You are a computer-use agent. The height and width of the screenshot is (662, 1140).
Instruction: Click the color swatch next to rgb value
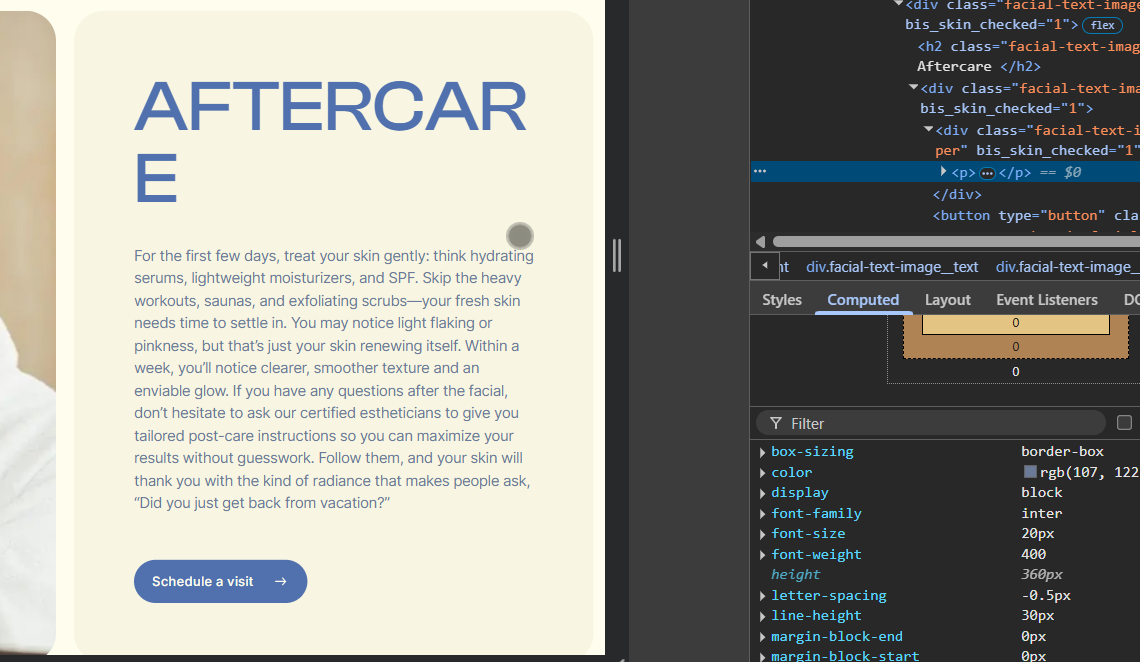1030,472
